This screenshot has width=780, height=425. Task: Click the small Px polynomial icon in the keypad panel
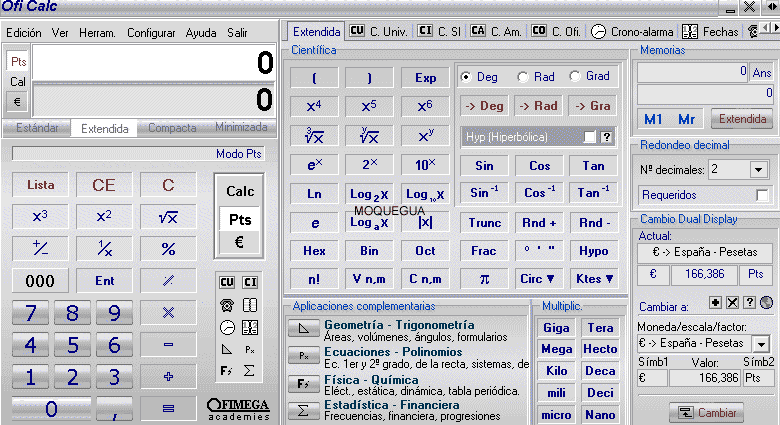coord(250,350)
